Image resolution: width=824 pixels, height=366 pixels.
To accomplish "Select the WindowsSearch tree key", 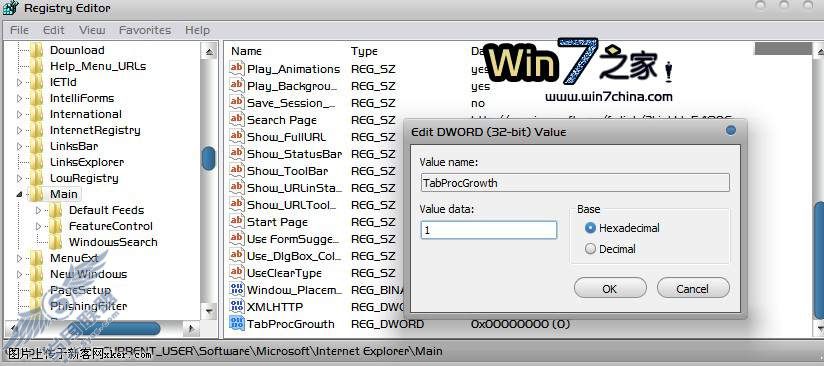I will (x=113, y=242).
